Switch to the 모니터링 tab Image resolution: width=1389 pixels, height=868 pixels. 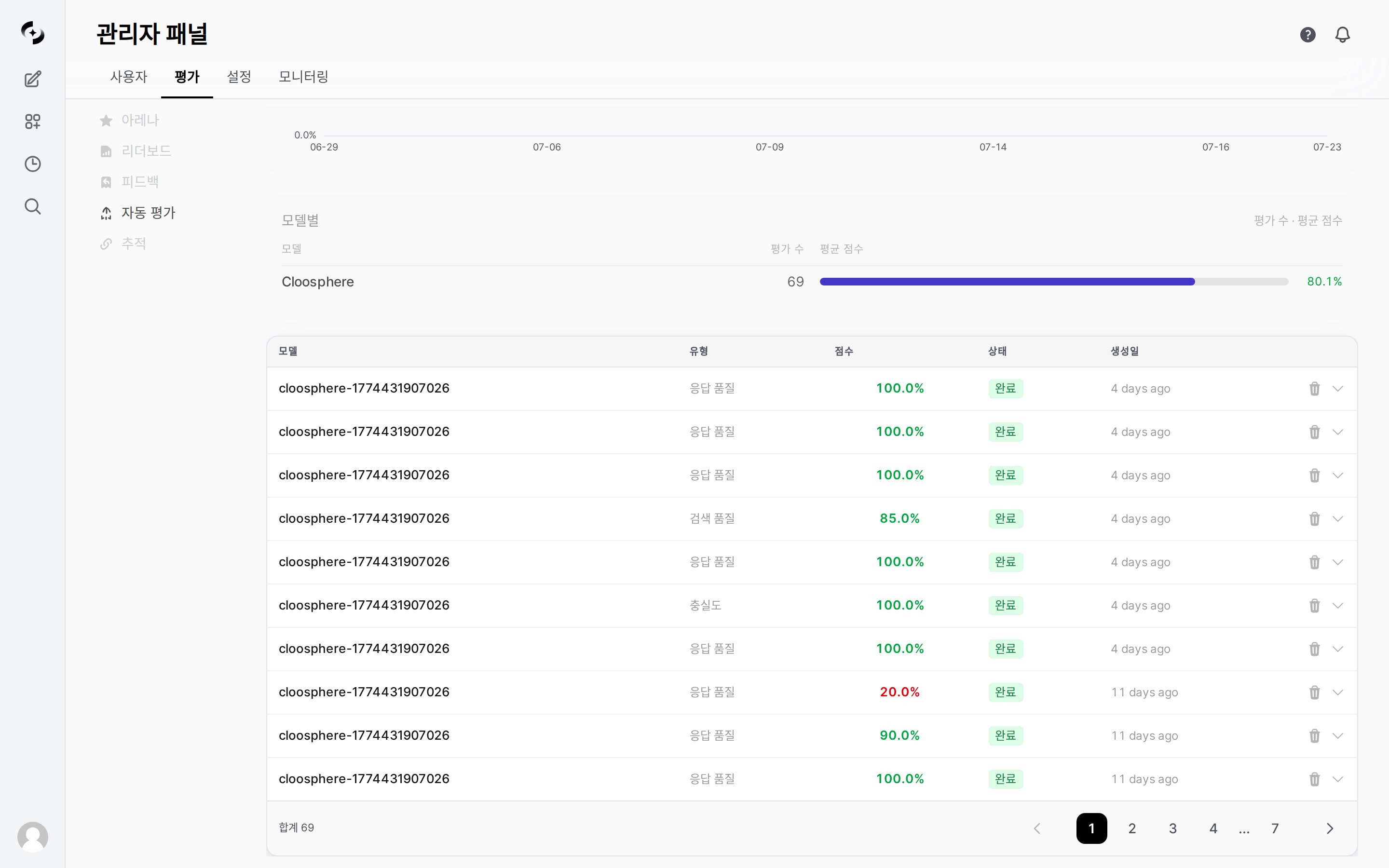[303, 76]
